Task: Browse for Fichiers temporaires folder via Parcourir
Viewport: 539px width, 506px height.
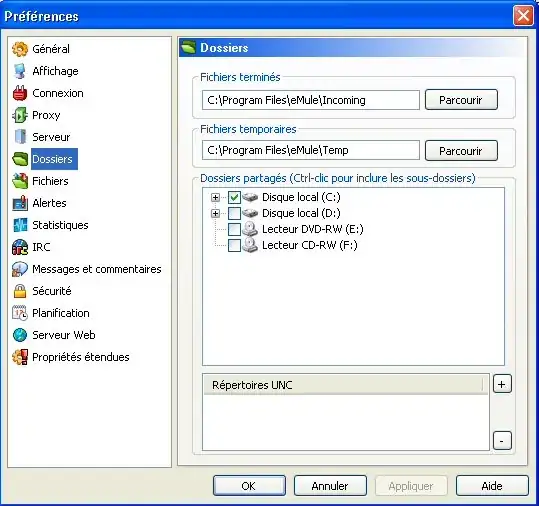Action: pos(461,150)
